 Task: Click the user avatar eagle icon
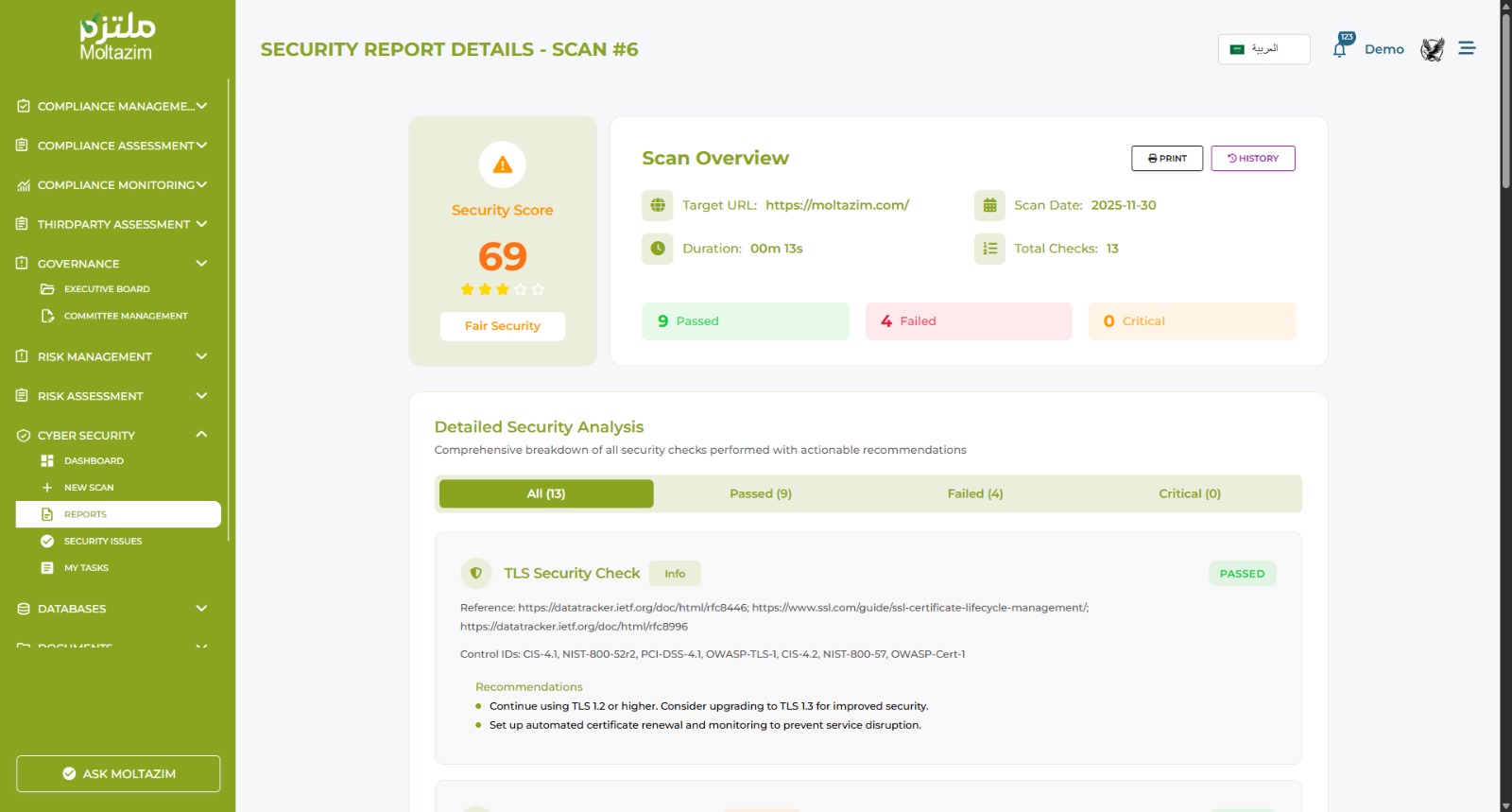point(1432,49)
